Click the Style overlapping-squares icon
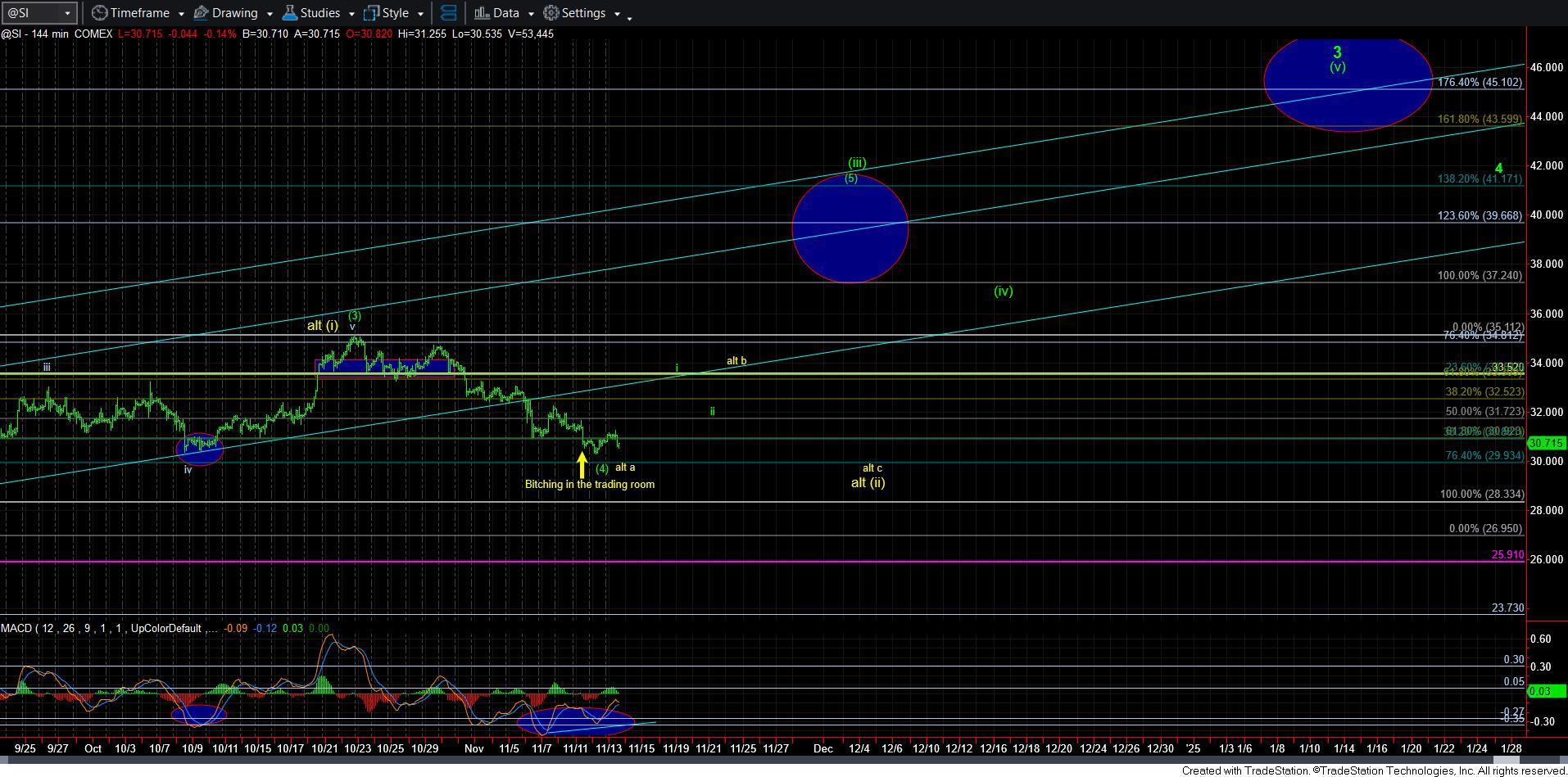This screenshot has height=777, width=1568. [371, 13]
